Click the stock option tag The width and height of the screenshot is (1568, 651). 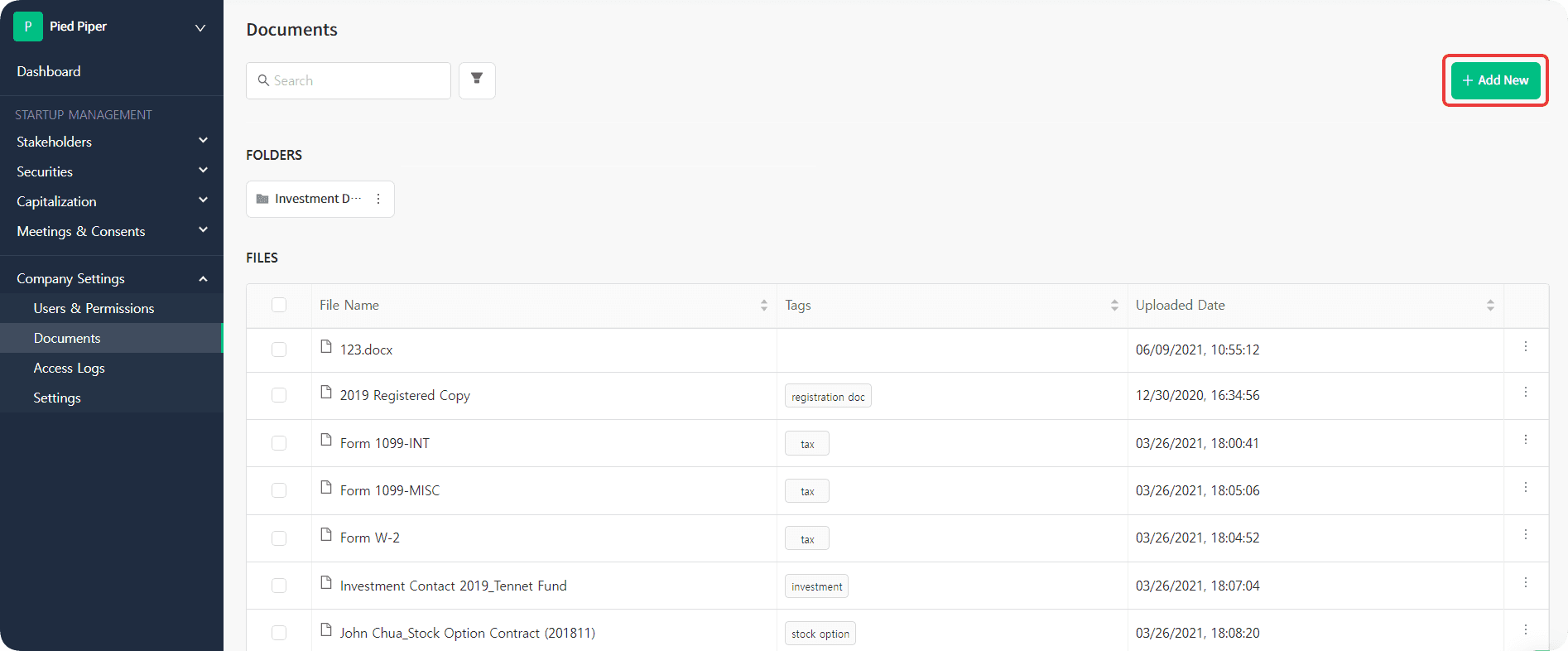pos(820,634)
